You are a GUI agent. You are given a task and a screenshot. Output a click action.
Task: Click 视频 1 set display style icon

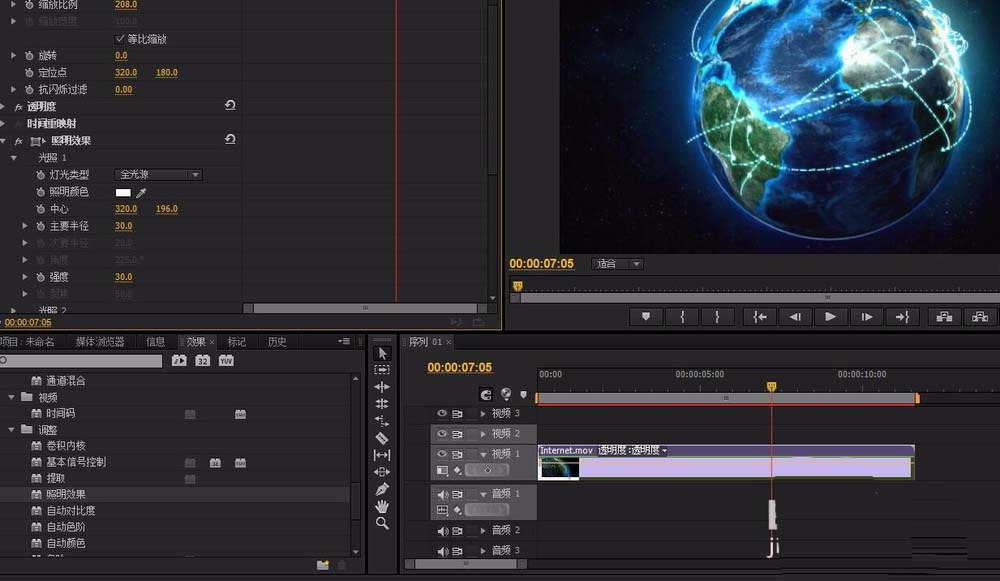tap(442, 471)
